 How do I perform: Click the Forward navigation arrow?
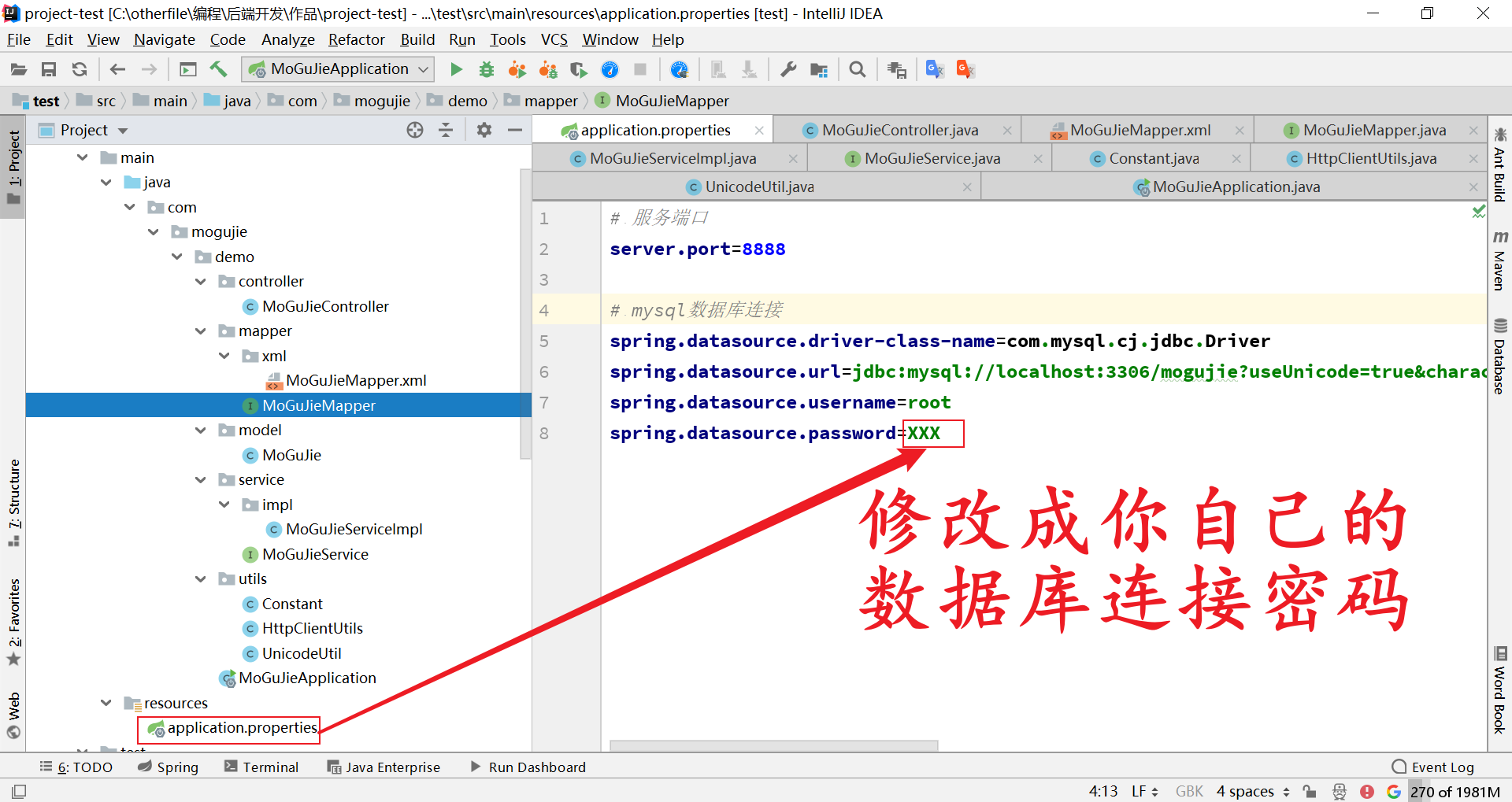pyautogui.click(x=149, y=69)
